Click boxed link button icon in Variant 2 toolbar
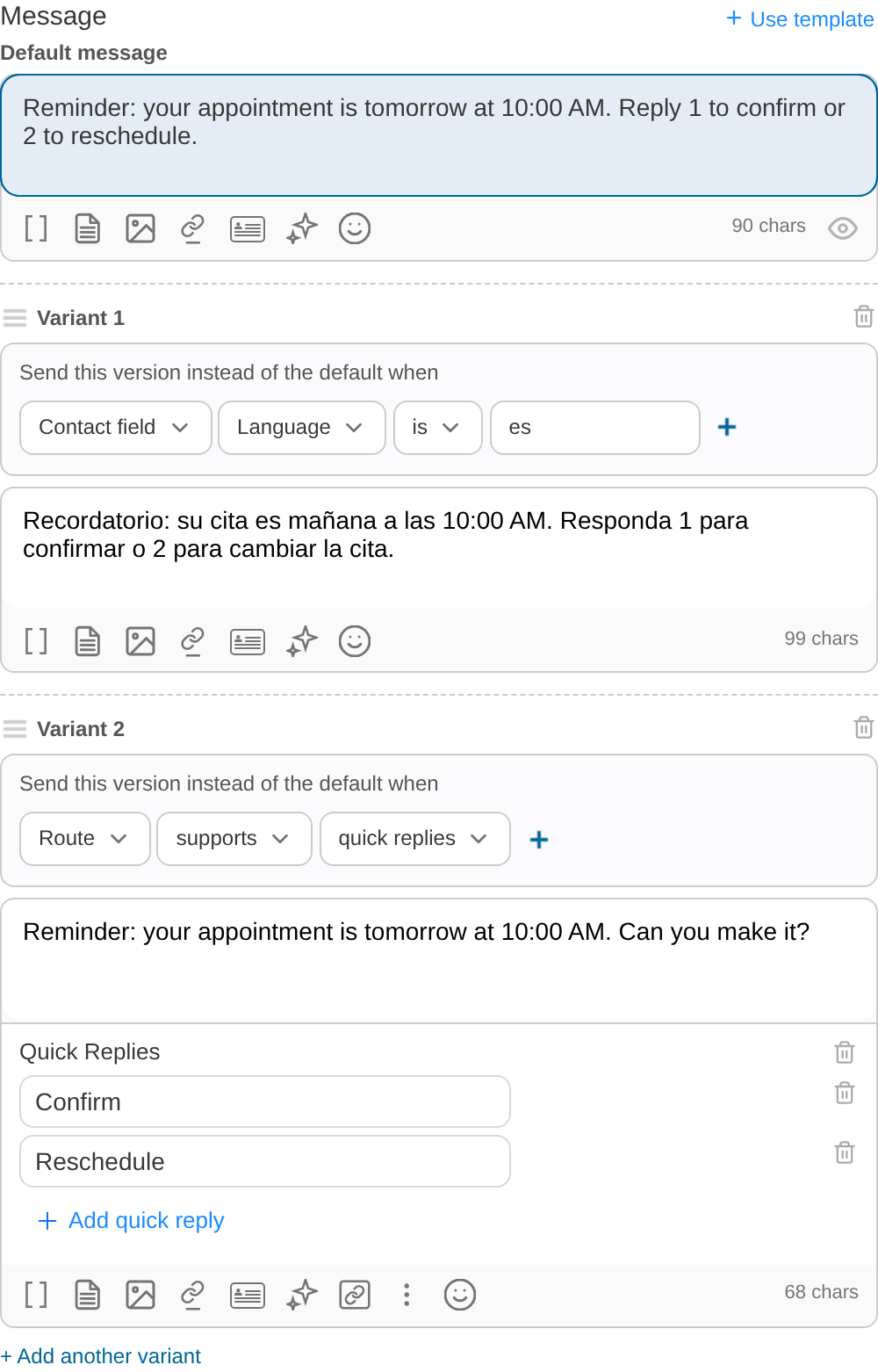Viewport: 878px width, 1372px height. coord(355,1295)
